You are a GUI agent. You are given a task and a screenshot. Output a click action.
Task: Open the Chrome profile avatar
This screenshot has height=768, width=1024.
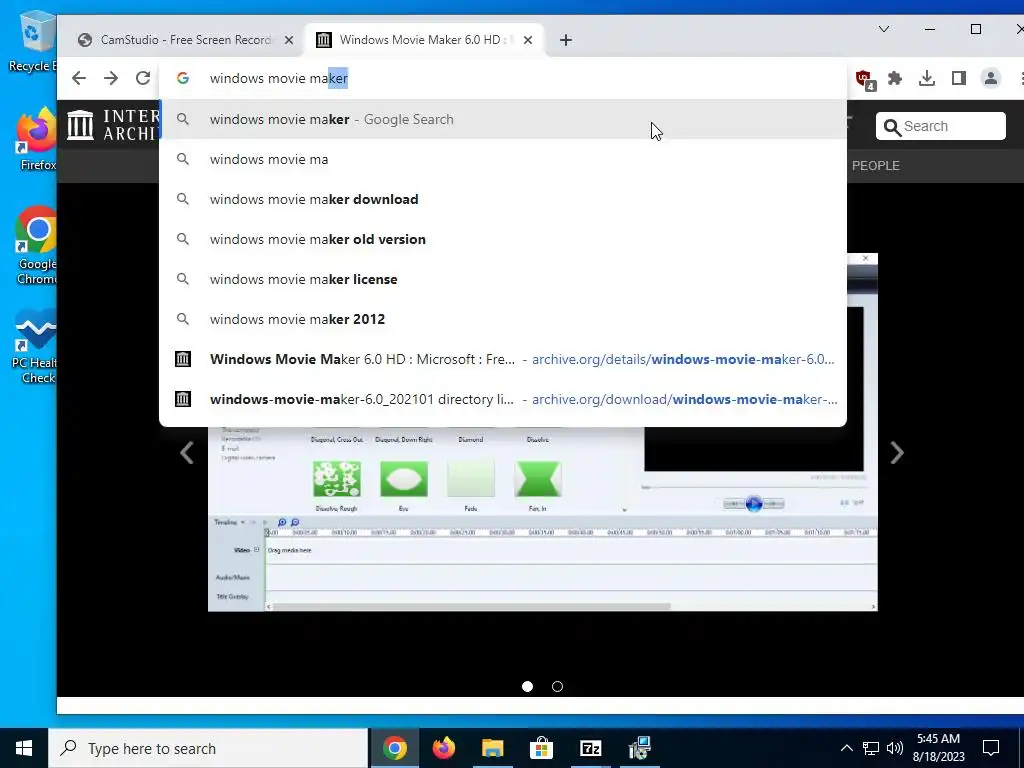click(x=991, y=78)
